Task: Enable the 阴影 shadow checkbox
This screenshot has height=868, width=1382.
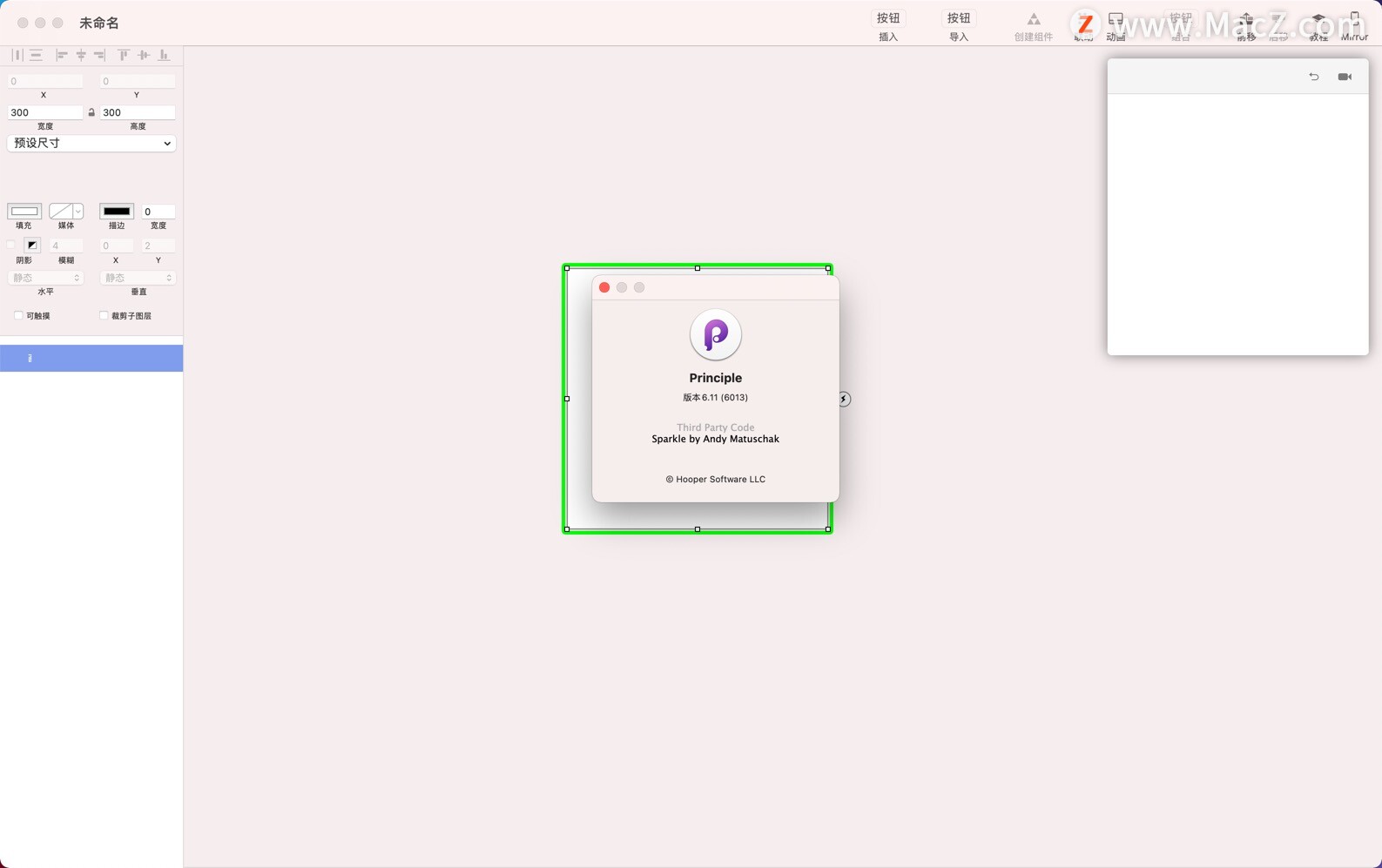Action: [x=11, y=245]
